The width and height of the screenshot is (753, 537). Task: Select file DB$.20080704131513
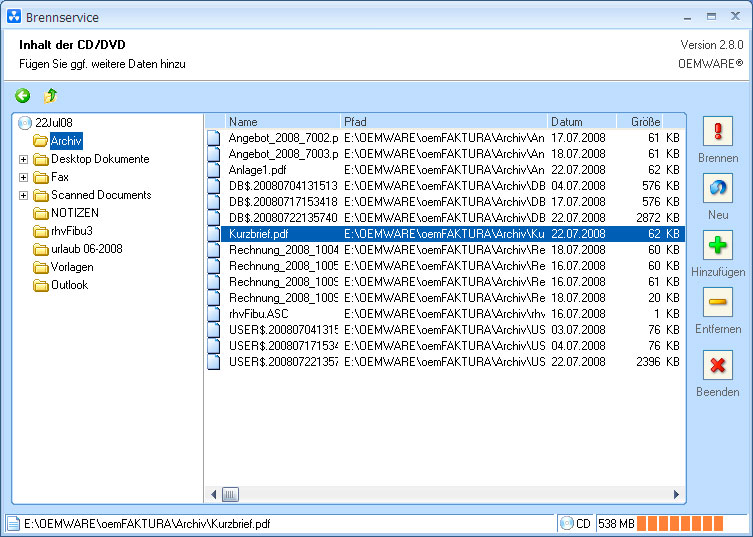tap(283, 186)
